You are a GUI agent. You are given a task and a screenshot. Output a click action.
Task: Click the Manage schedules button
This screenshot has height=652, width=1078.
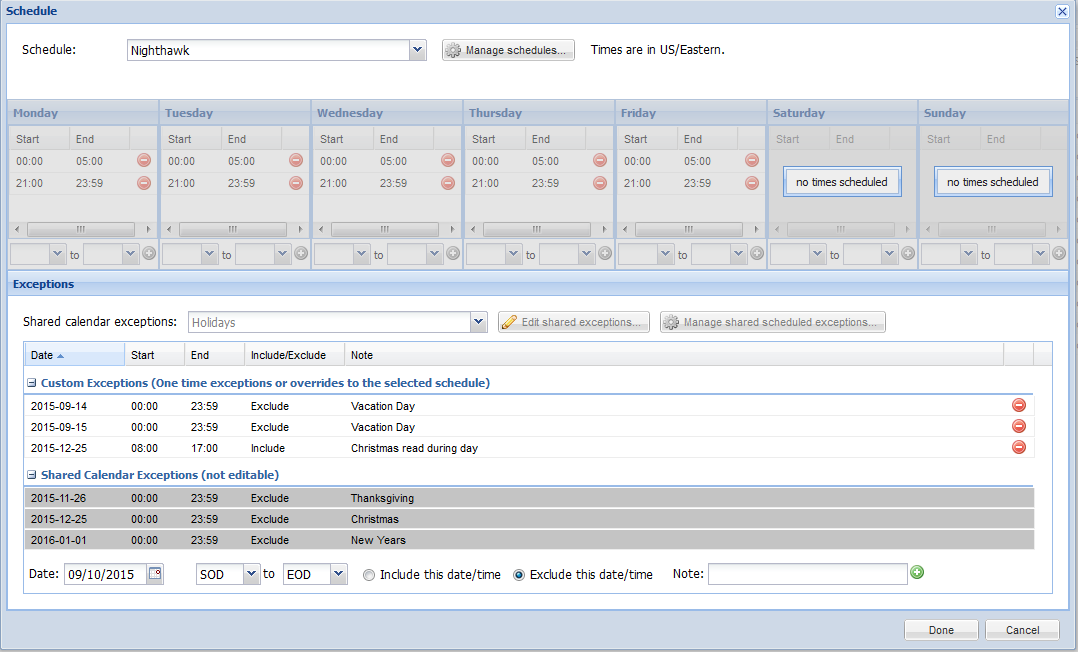click(x=508, y=50)
